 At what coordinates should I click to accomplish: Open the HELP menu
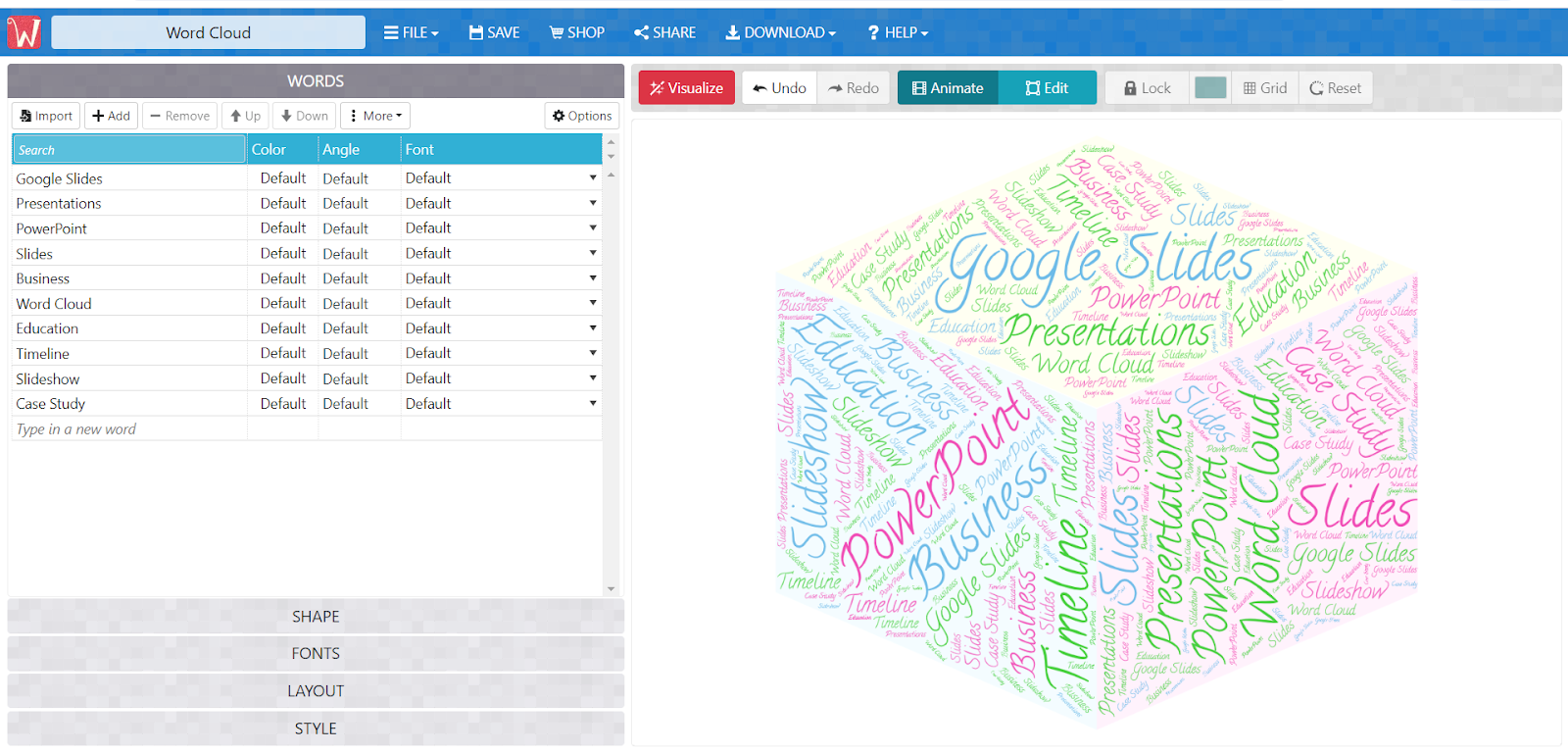(x=898, y=32)
